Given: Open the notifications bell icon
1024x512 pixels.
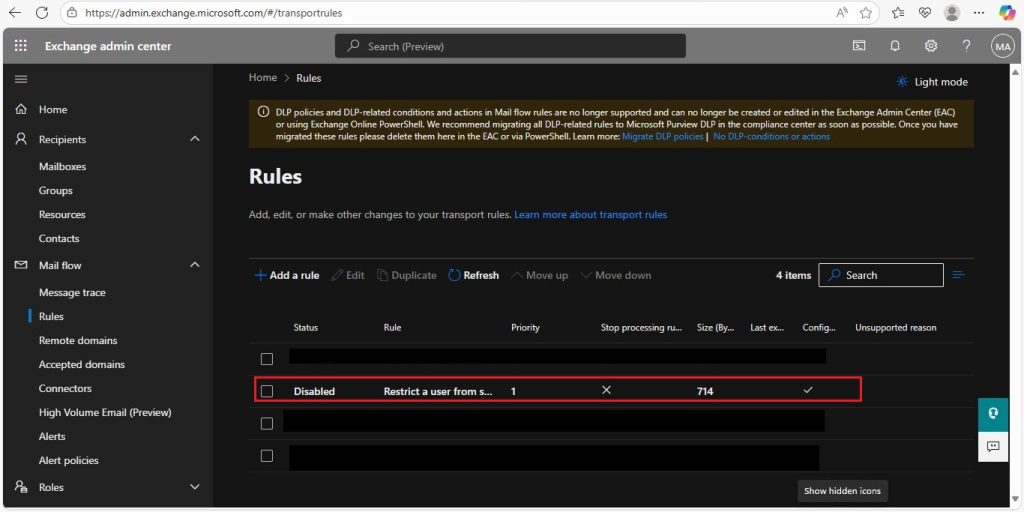Looking at the screenshot, I should point(895,46).
